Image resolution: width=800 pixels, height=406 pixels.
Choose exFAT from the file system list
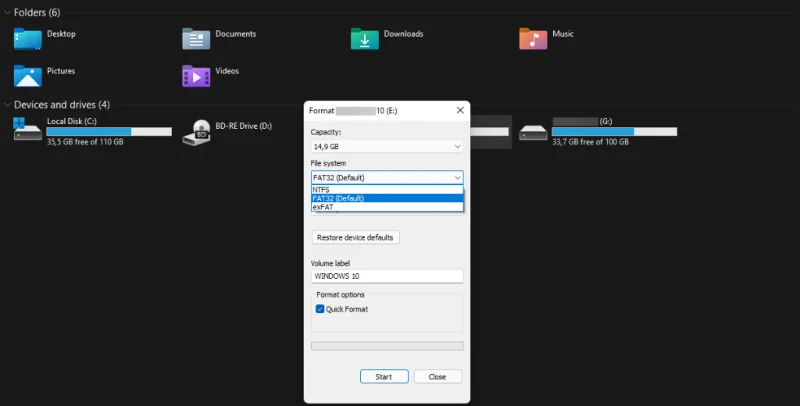click(x=387, y=207)
